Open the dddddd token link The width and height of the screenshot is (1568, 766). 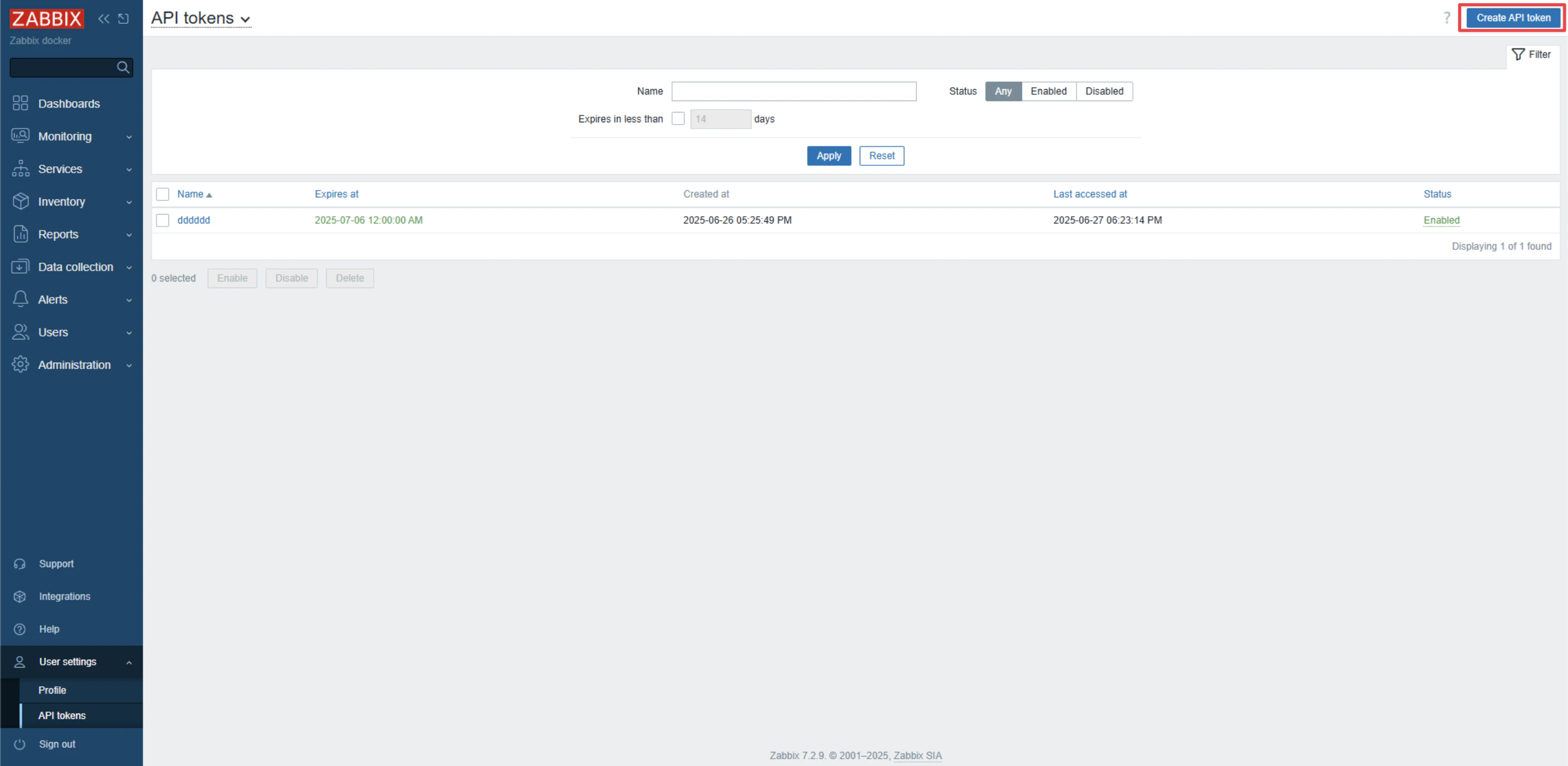(193, 220)
